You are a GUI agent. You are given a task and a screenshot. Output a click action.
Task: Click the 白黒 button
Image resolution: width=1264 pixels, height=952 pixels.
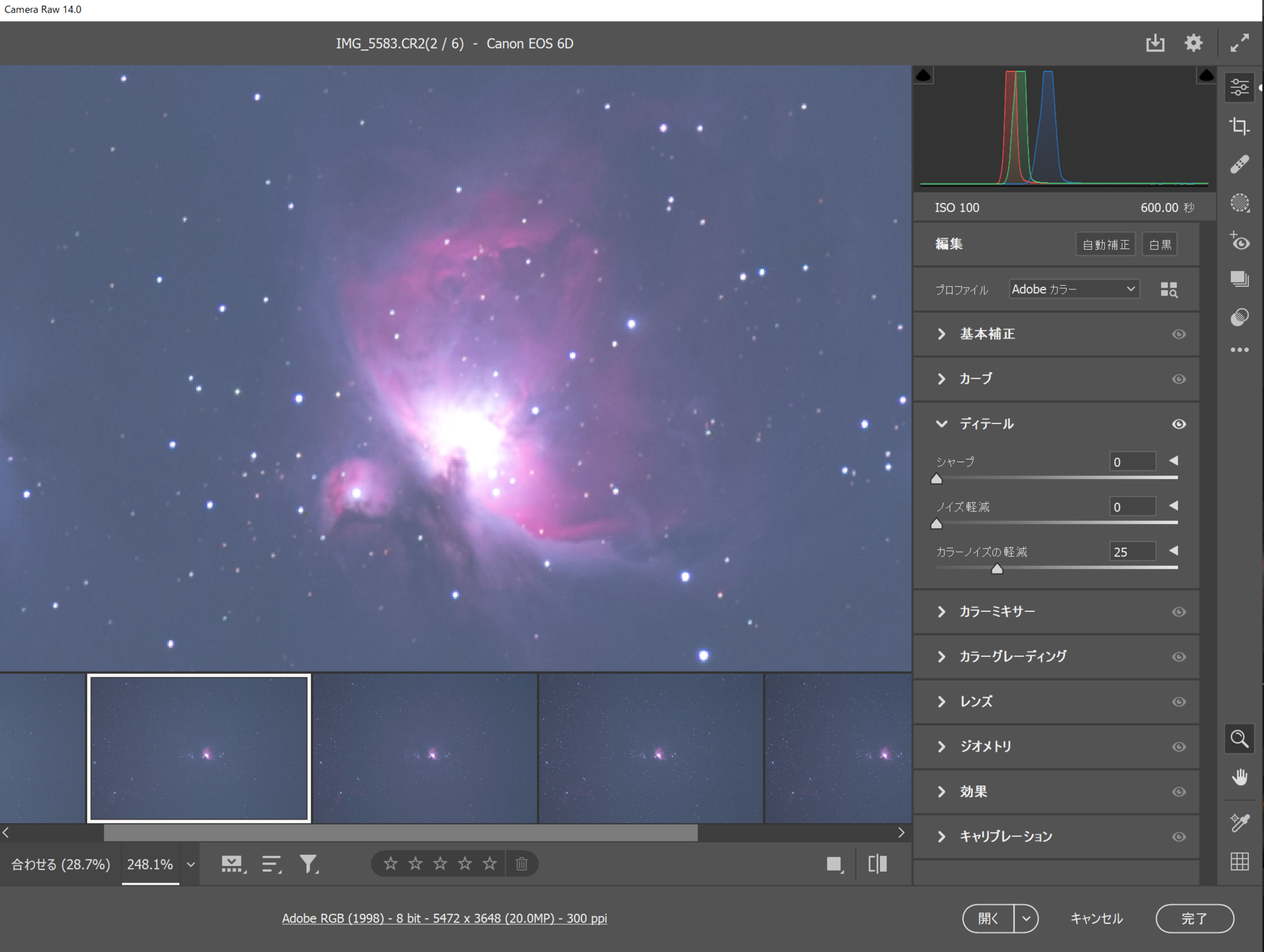[x=1160, y=245]
